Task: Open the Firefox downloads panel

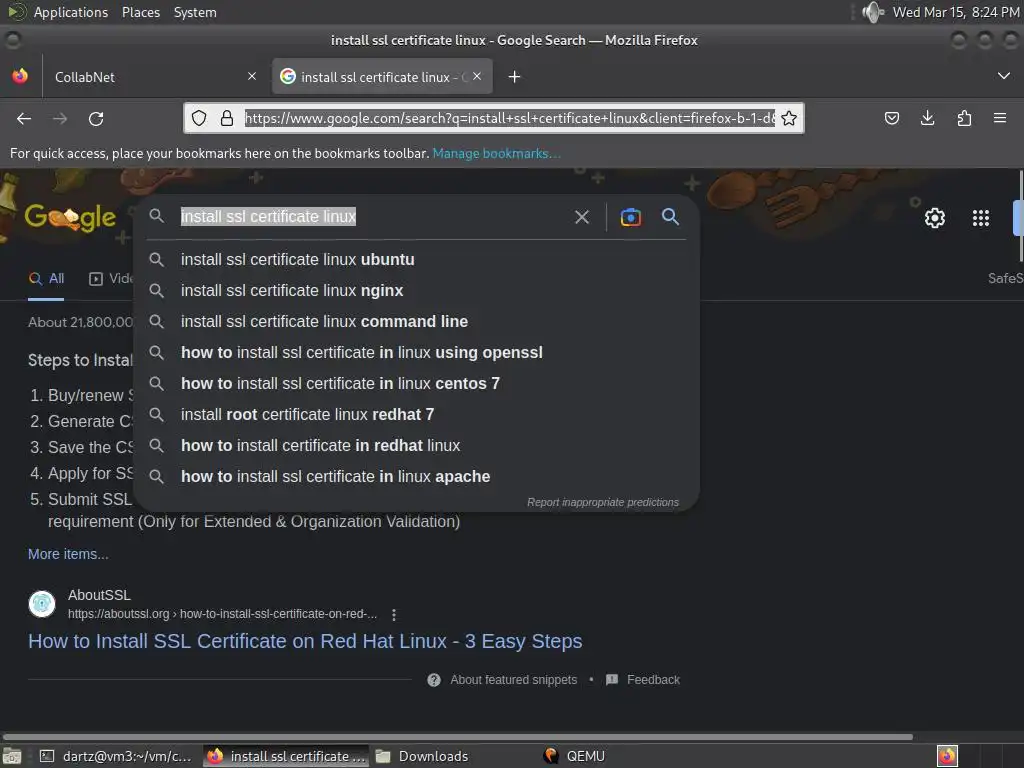Action: tap(927, 118)
